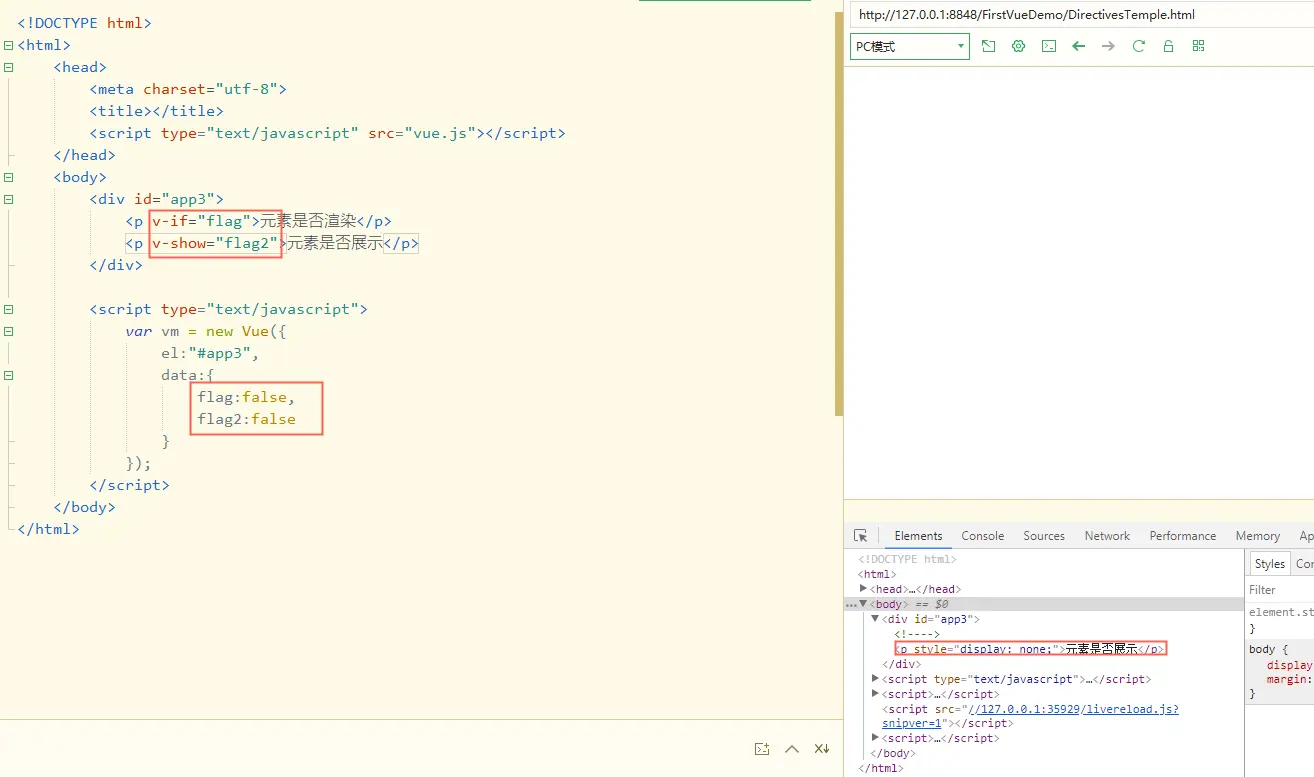Click the element.style rule in Styles pane
The width and height of the screenshot is (1314, 777).
tap(1281, 620)
